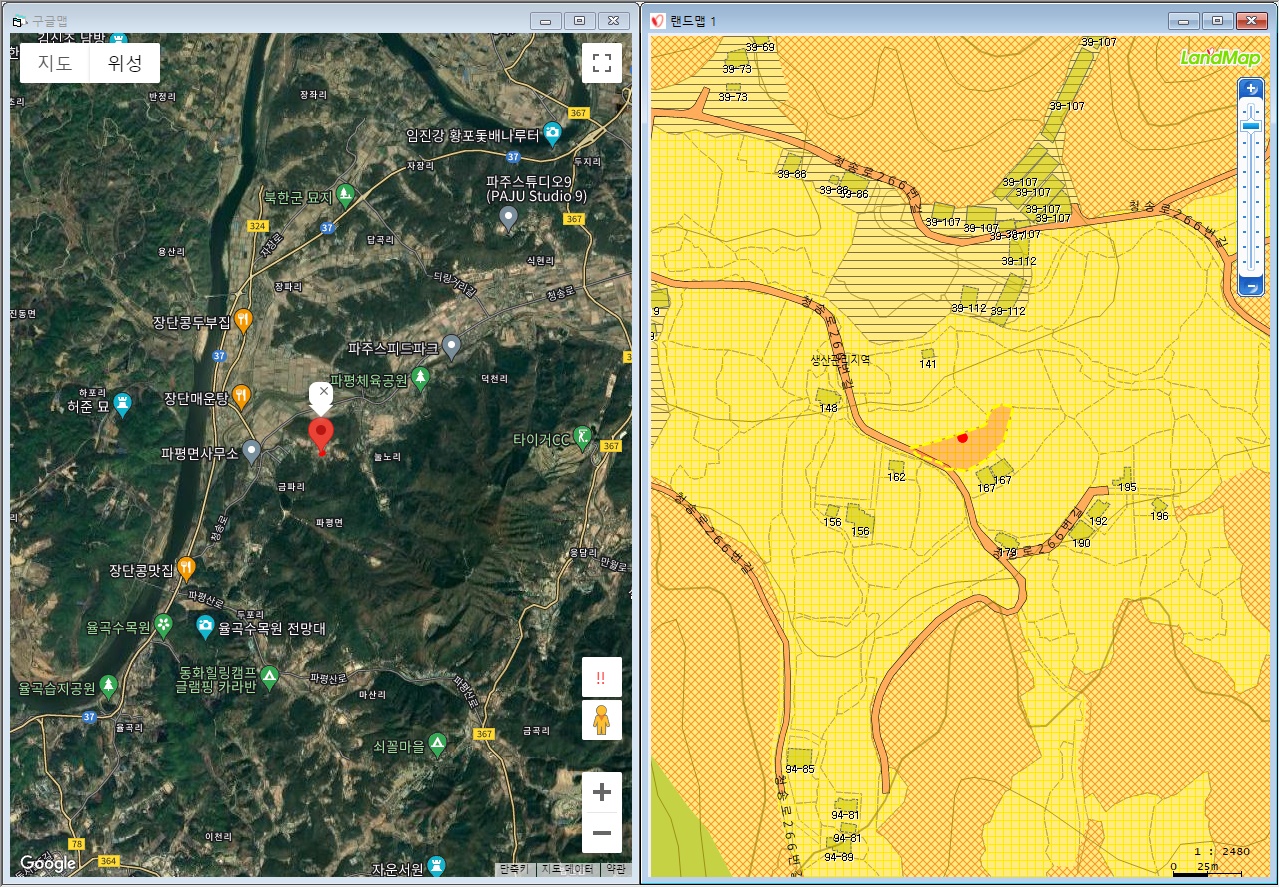Image resolution: width=1280 pixels, height=888 pixels.
Task: Click 장단콩두부집 restaurant icon
Action: tap(243, 319)
